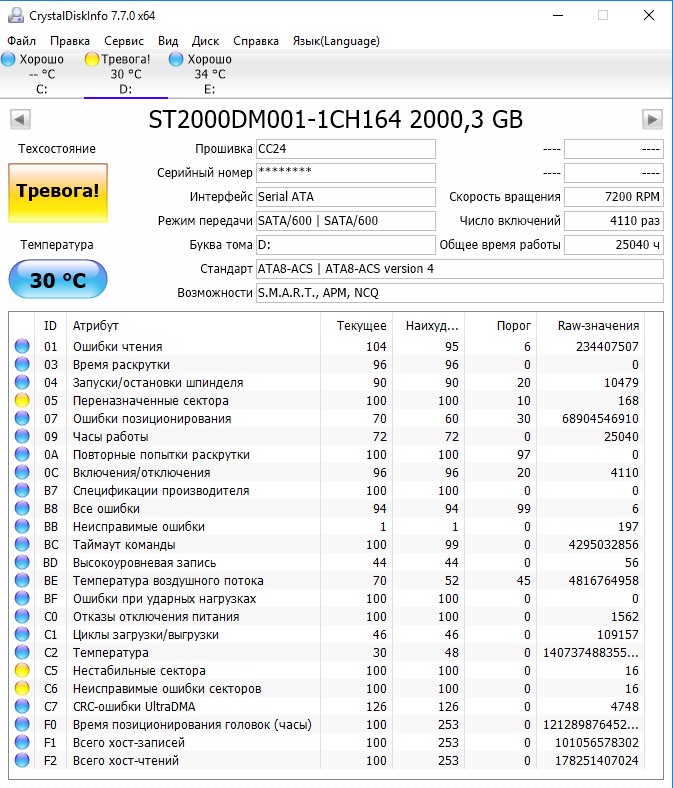Click the 7200 RPM rotation speed field
673x788 pixels.
(x=614, y=197)
